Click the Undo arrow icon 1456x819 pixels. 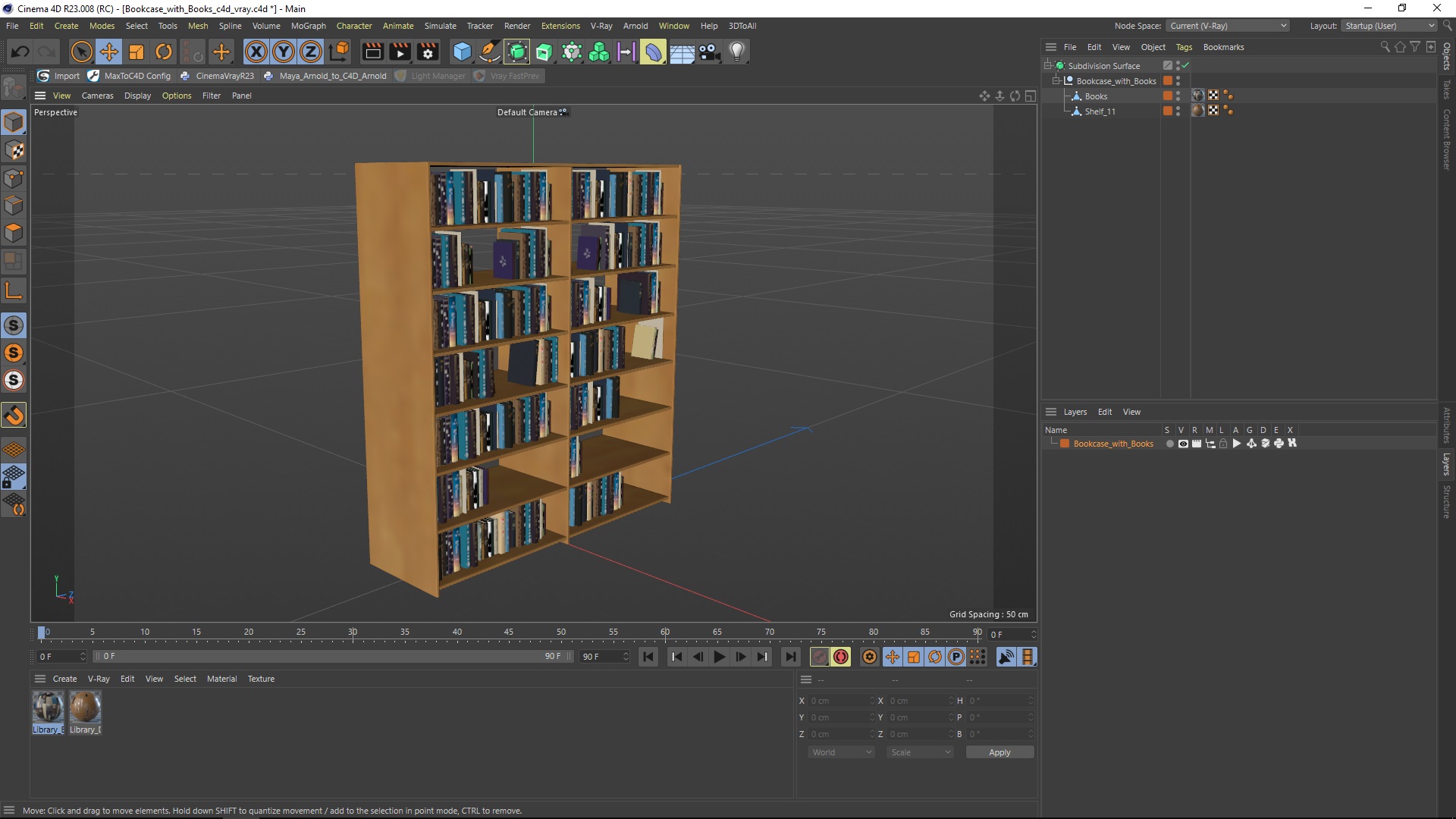(20, 52)
